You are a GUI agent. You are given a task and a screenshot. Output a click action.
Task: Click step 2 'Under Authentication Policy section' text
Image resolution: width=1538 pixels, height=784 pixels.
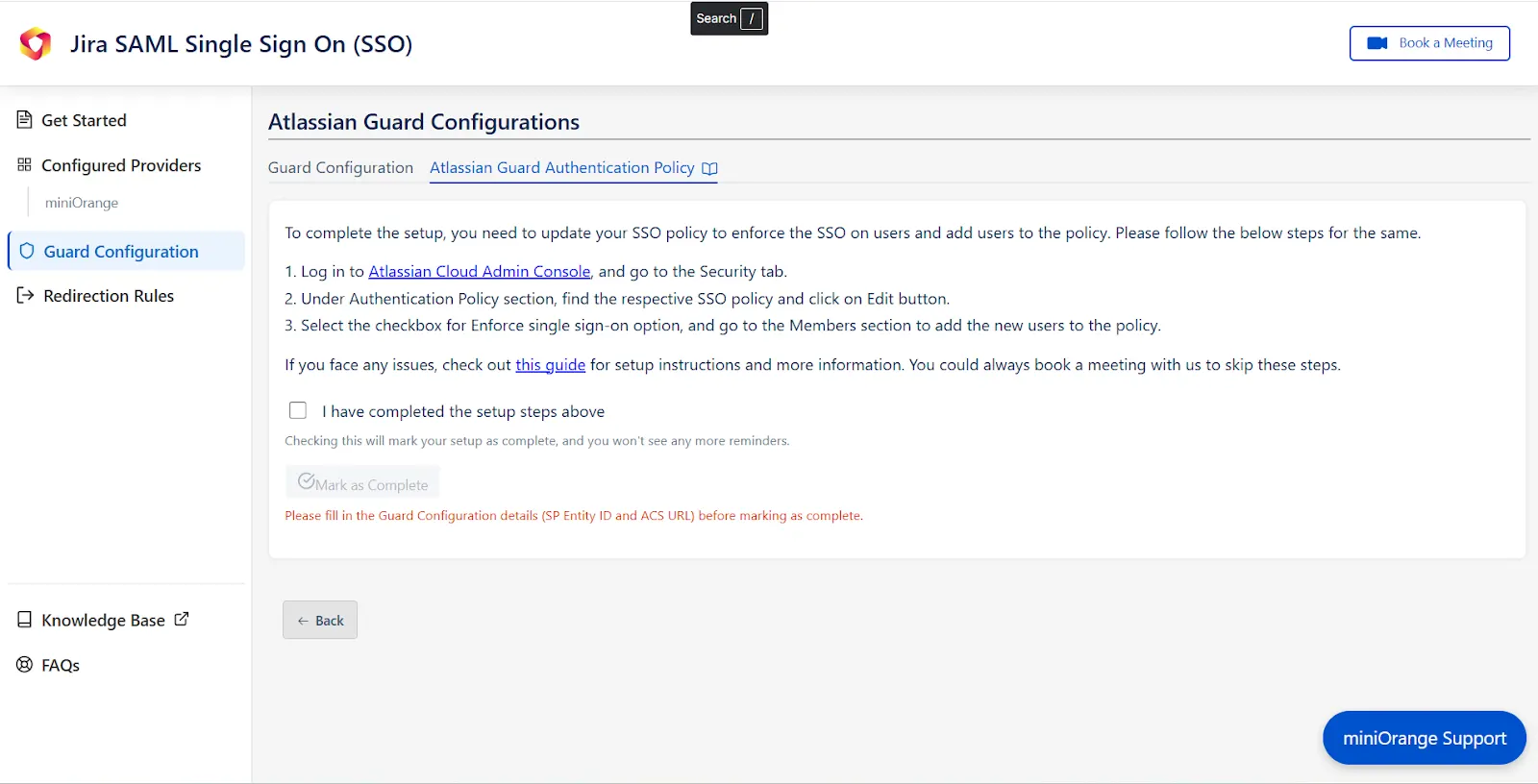(617, 299)
